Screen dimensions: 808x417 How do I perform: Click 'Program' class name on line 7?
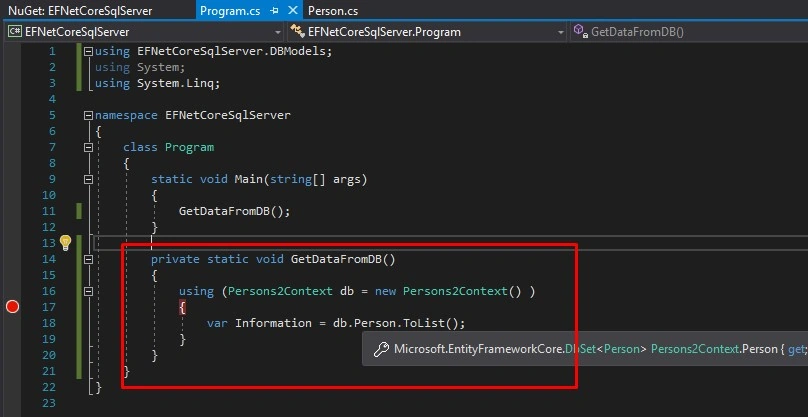189,147
